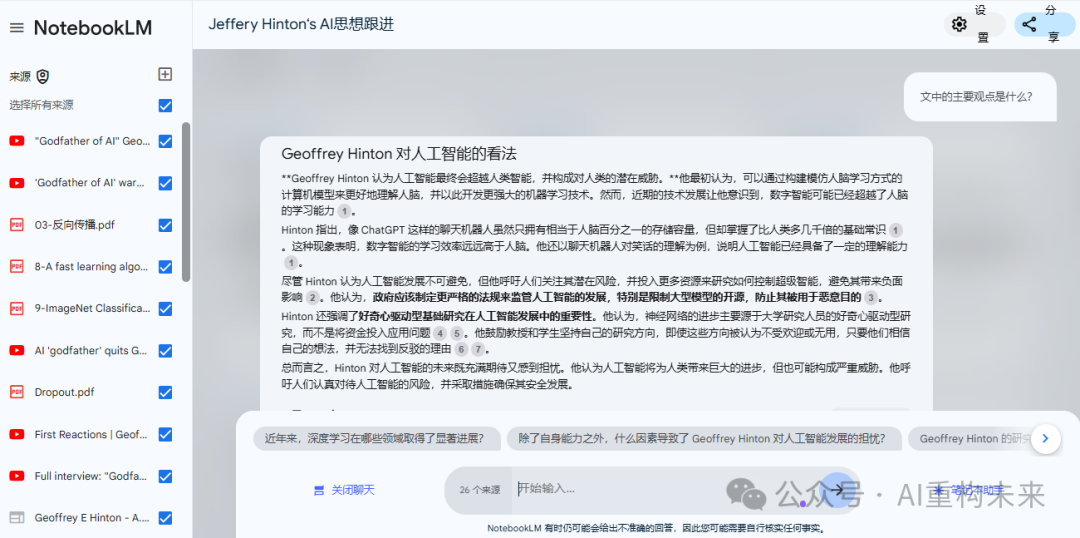Screen dimensions: 1080x538
Task: Click PDF icon of 8-A fast learning algo...
Action: click(17, 267)
